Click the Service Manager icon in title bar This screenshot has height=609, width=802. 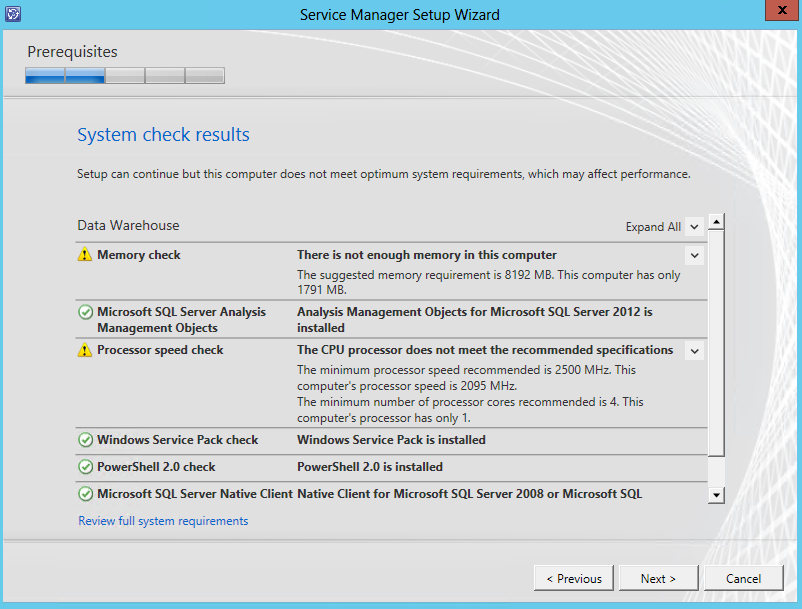click(x=14, y=14)
